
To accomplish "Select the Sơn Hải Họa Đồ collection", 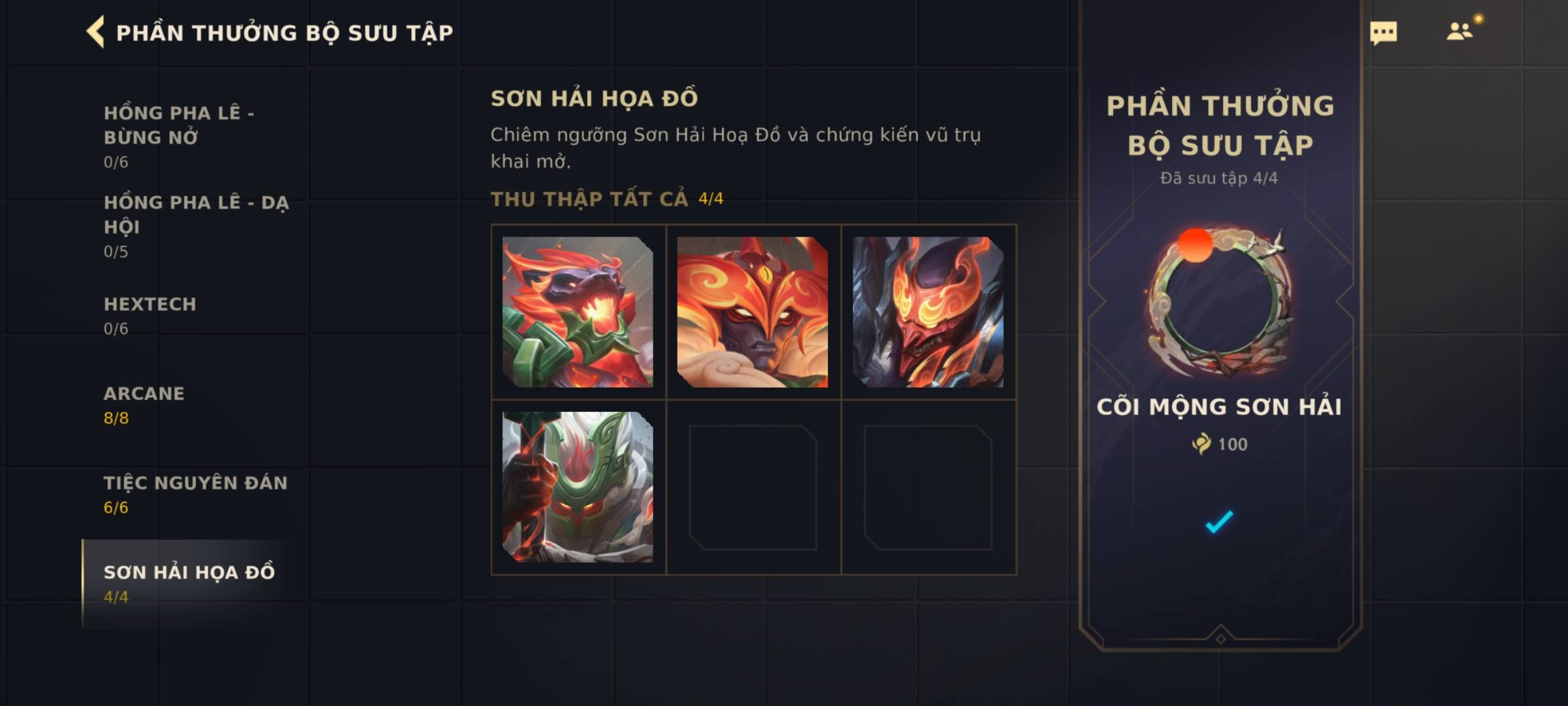I will click(x=189, y=584).
